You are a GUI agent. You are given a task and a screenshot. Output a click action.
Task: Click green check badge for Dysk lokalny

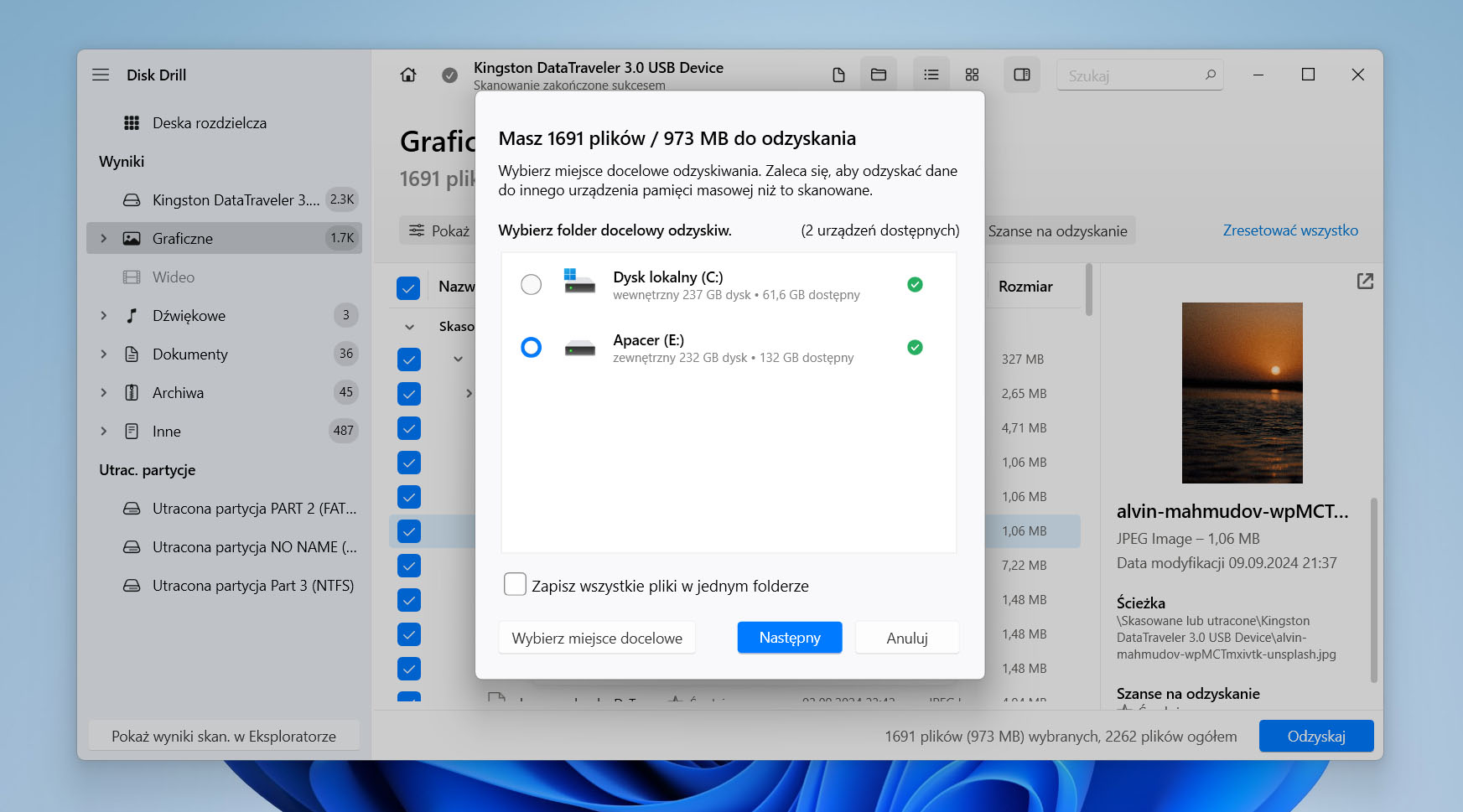point(916,285)
